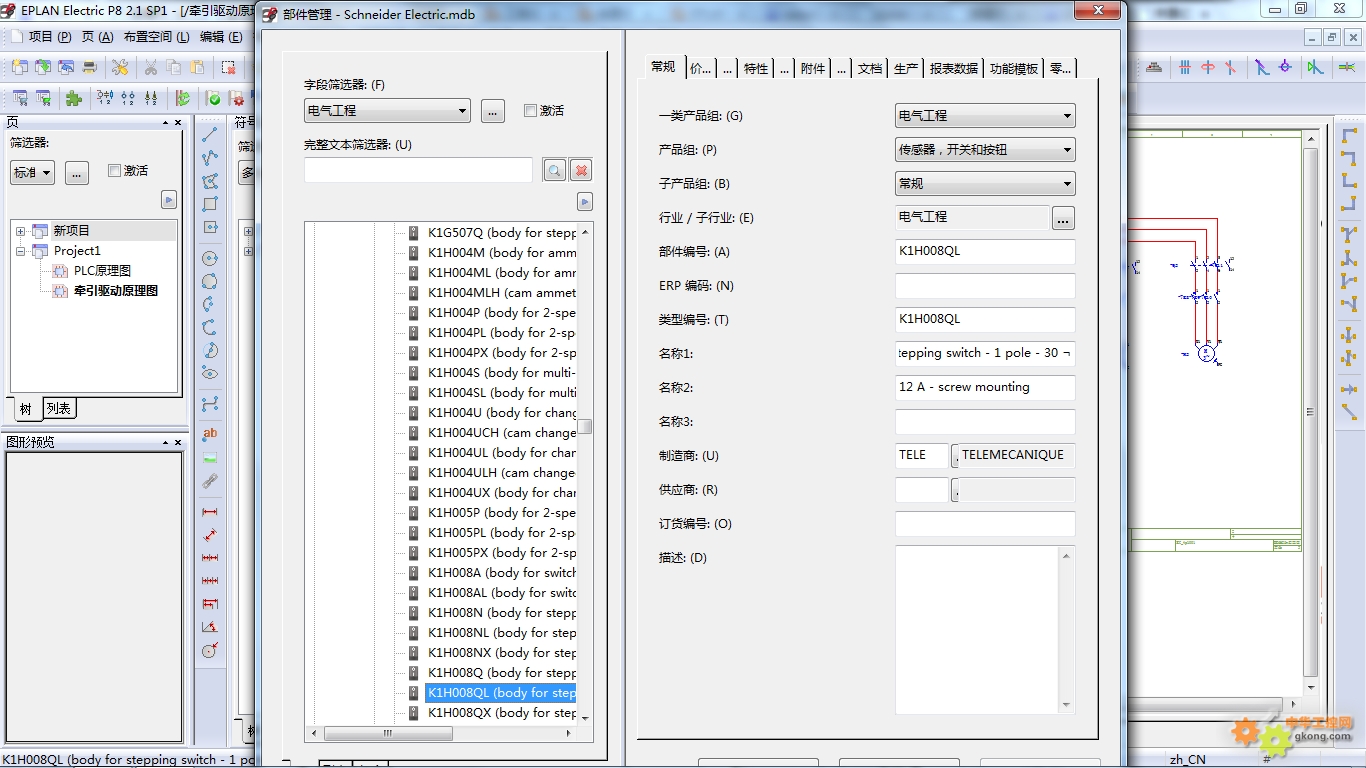
Task: Select the PLC原理图 page
Action: 102,271
